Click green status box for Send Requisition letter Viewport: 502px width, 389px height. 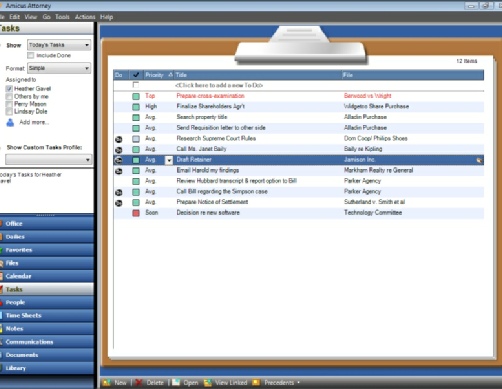[136, 128]
